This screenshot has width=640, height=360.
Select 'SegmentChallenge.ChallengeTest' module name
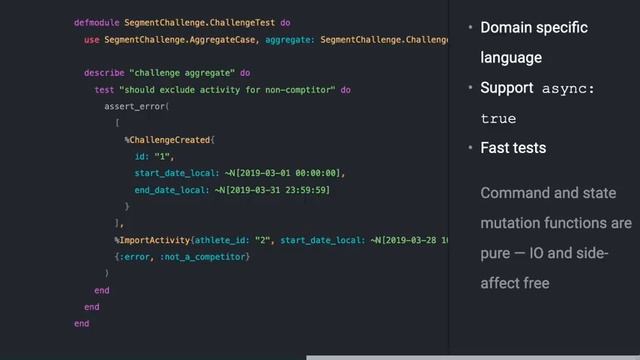(200, 23)
